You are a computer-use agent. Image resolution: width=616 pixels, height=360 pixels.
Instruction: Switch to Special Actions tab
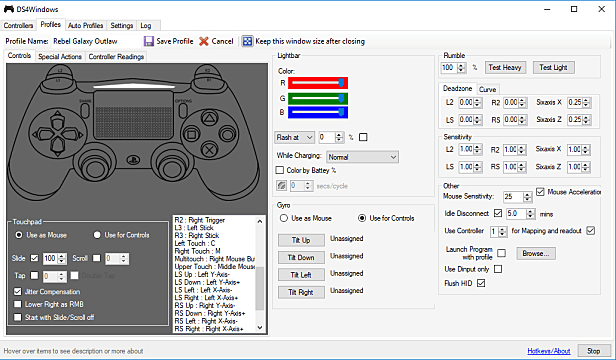pyautogui.click(x=60, y=57)
